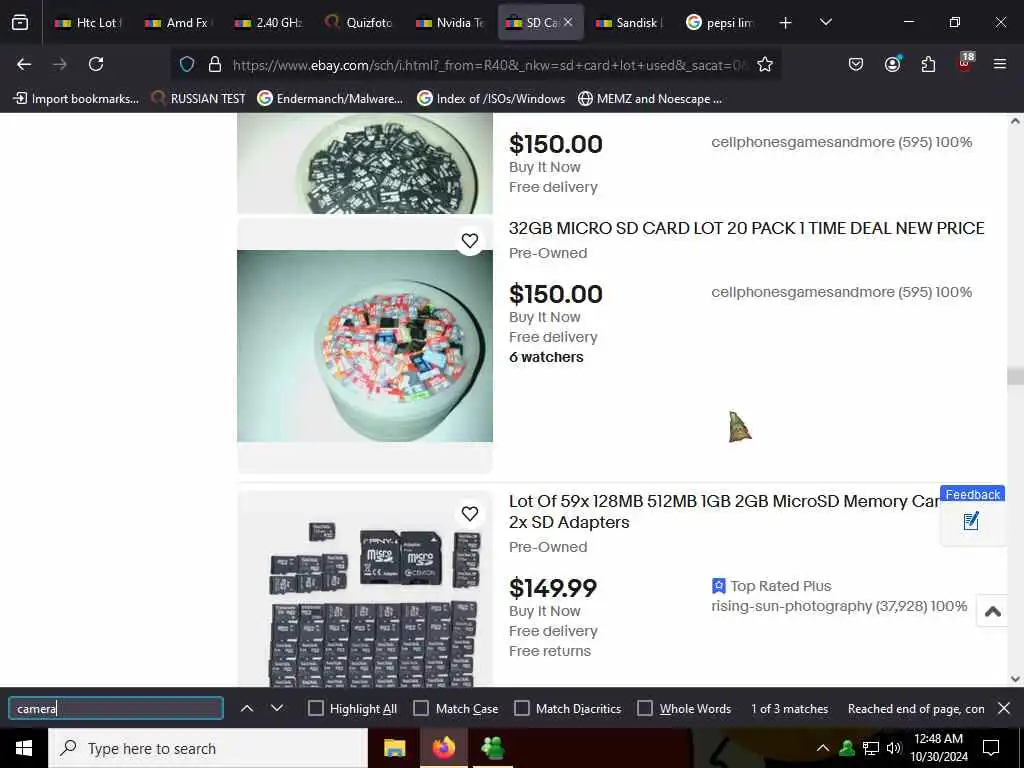Open the 32GB MICRO SD CARD LOT listing title
1024x768 pixels.
[x=746, y=228]
